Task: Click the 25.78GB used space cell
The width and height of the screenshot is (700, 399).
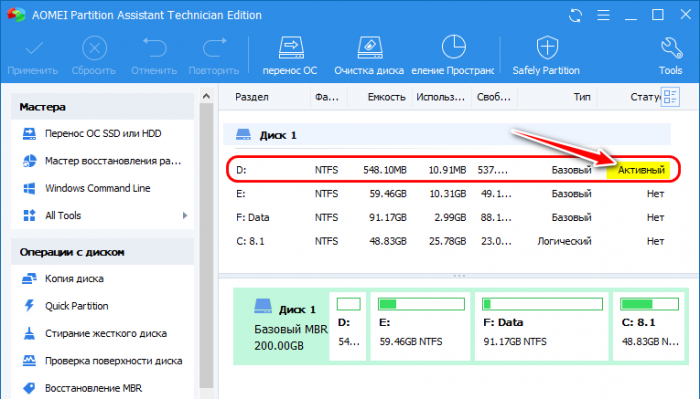Action: point(447,241)
